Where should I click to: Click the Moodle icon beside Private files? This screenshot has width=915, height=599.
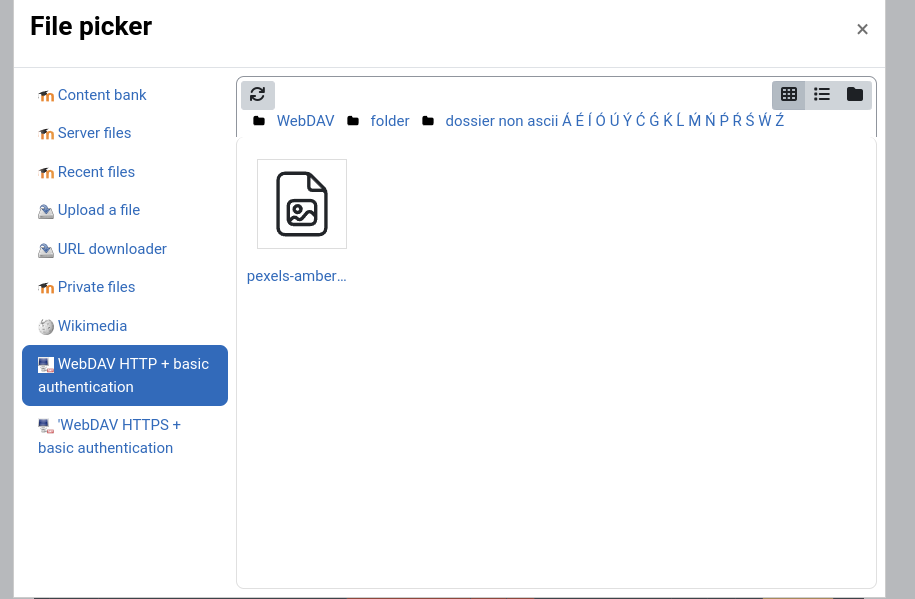point(46,288)
